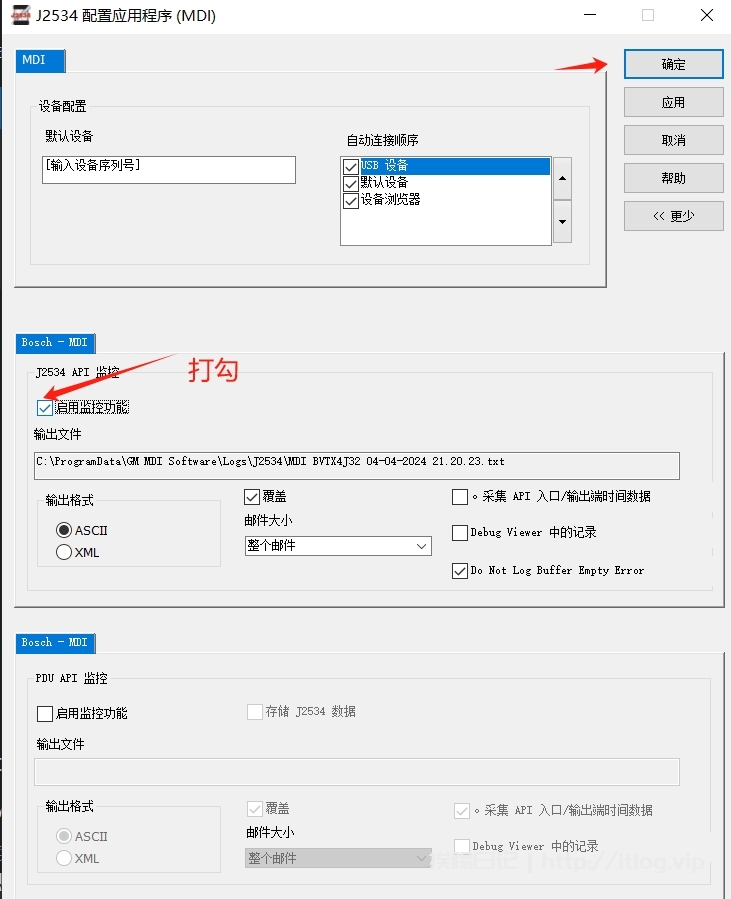Click the move down arrow for connection order
This screenshot has width=731, height=899.
coord(562,221)
